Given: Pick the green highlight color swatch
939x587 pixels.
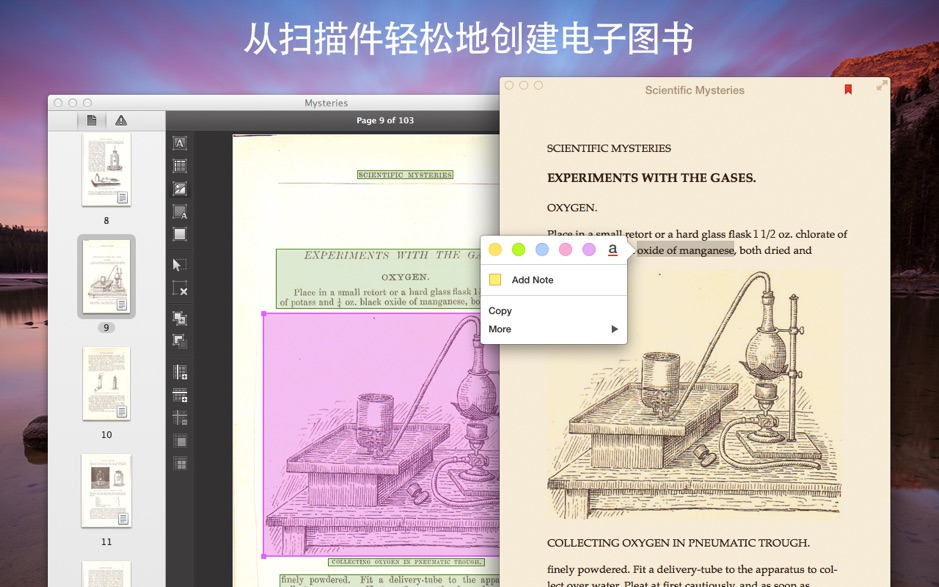Looking at the screenshot, I should tap(519, 249).
